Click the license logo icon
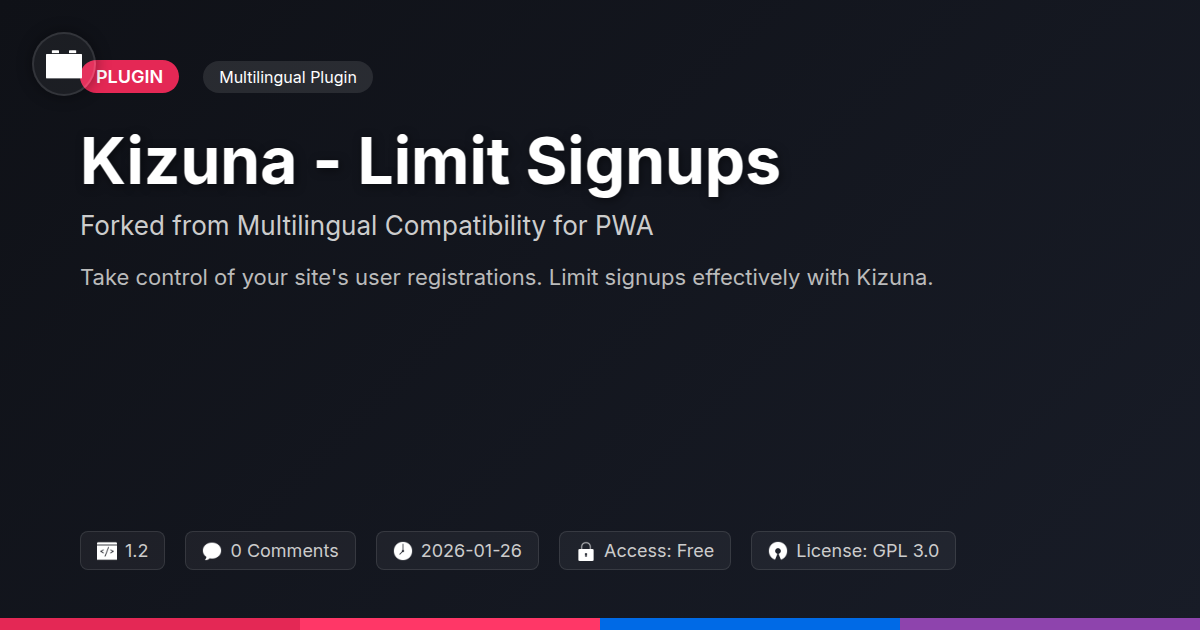This screenshot has width=1200, height=630. (x=777, y=551)
